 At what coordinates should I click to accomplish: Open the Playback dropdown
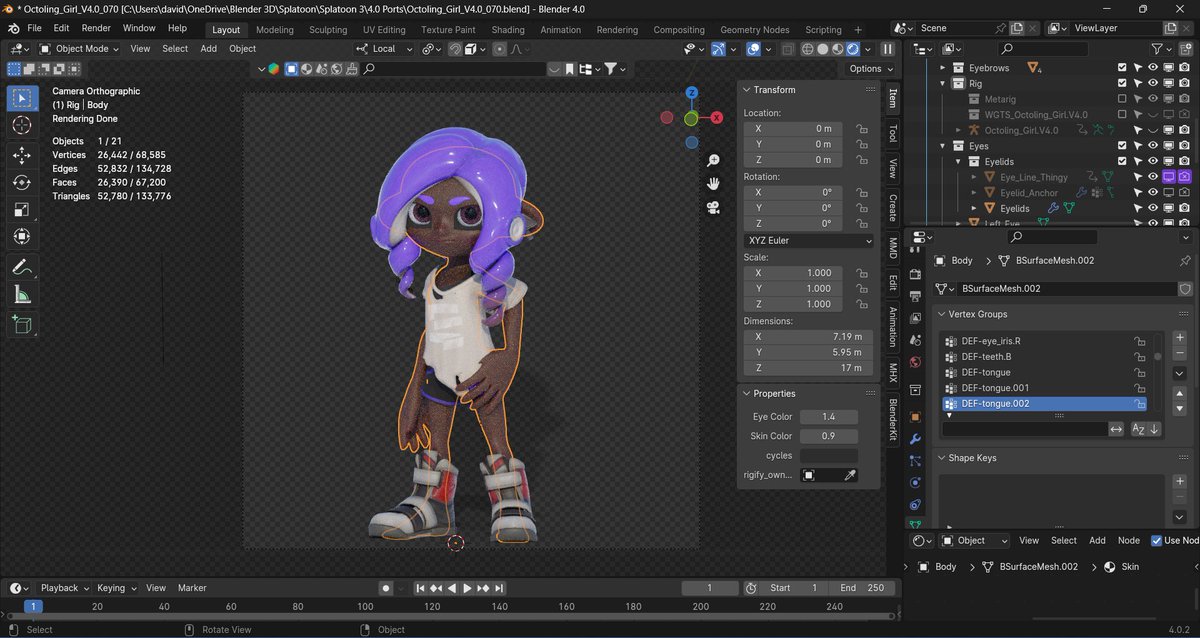tap(65, 588)
